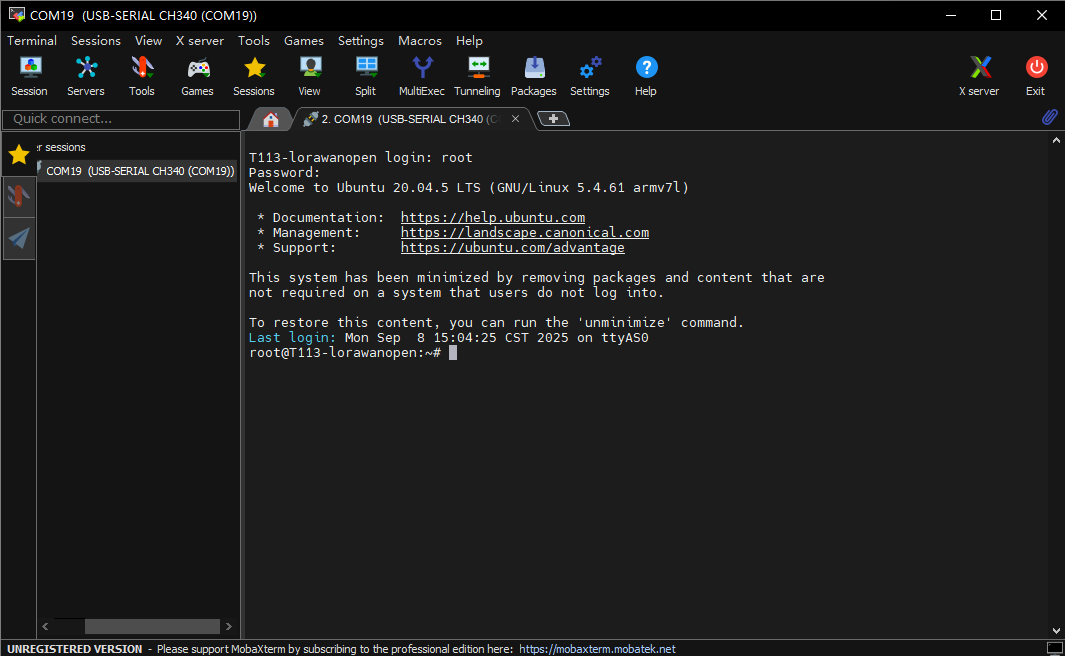This screenshot has height=656, width=1065.
Task: Click the UNREGISTERED VERSION status text
Action: click(75, 649)
